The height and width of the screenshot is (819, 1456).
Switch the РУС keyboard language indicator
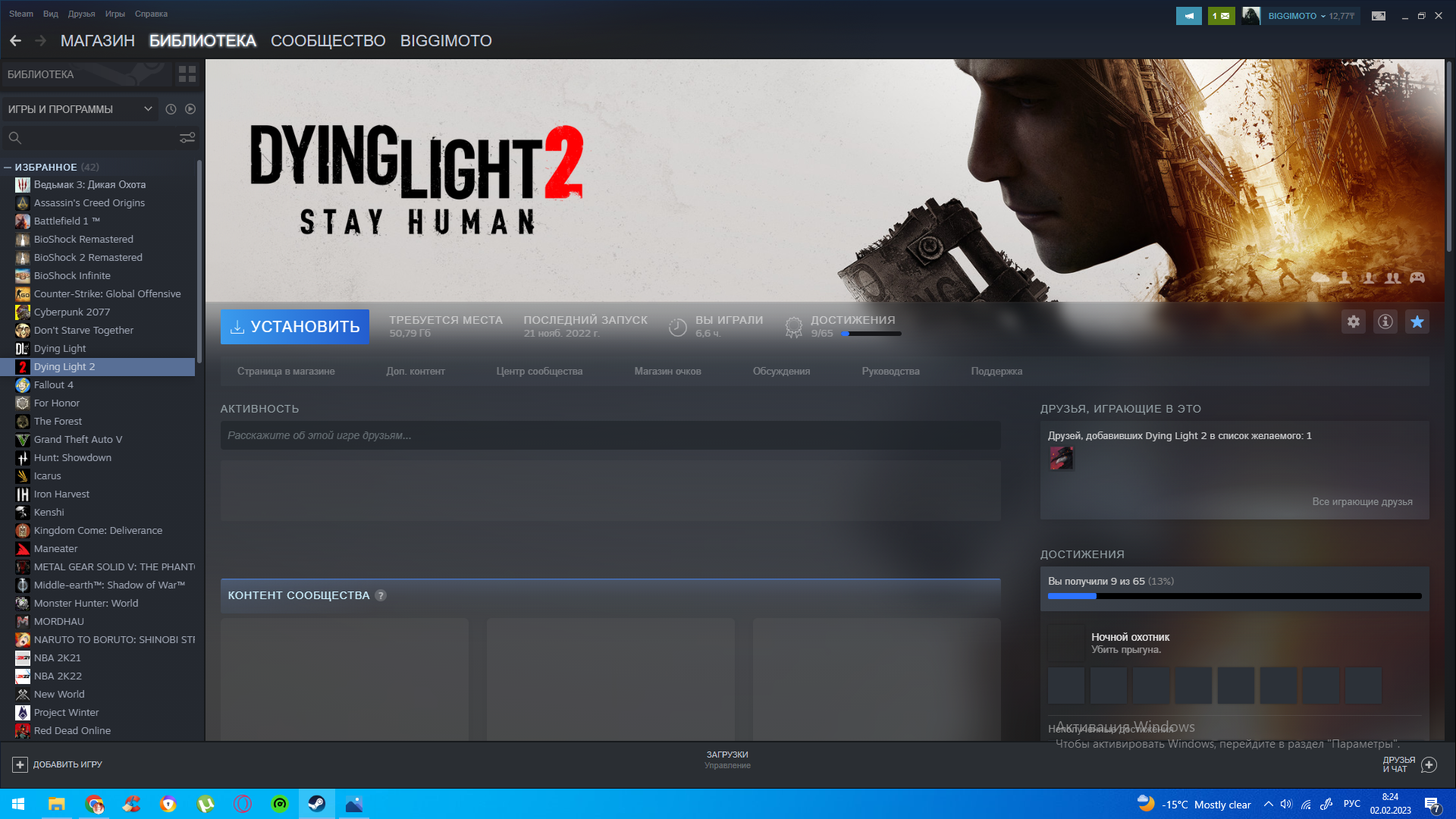click(x=1352, y=804)
